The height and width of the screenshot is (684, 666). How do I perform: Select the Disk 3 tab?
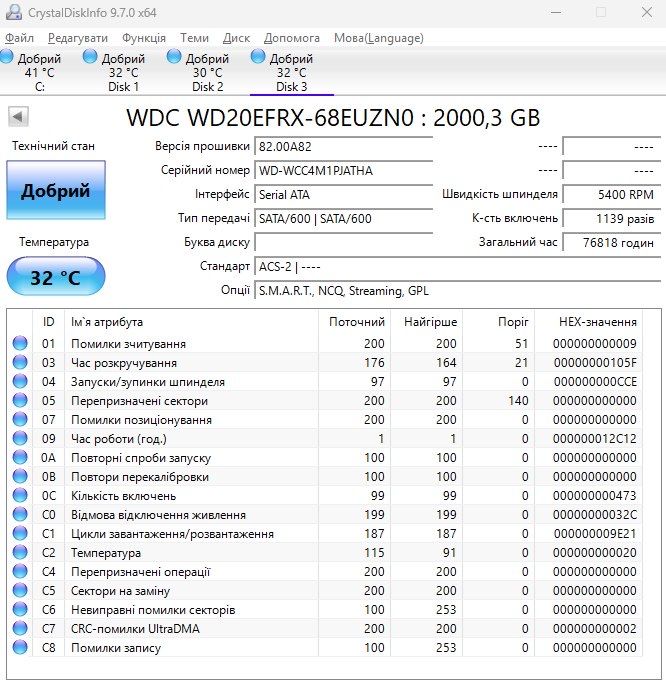pyautogui.click(x=292, y=72)
